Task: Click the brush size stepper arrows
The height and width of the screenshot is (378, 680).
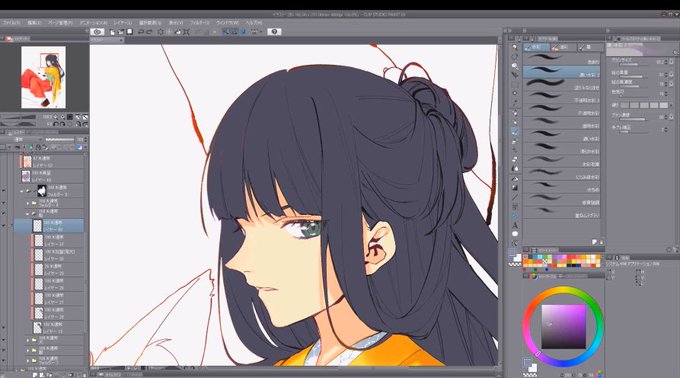Action: tap(666, 62)
